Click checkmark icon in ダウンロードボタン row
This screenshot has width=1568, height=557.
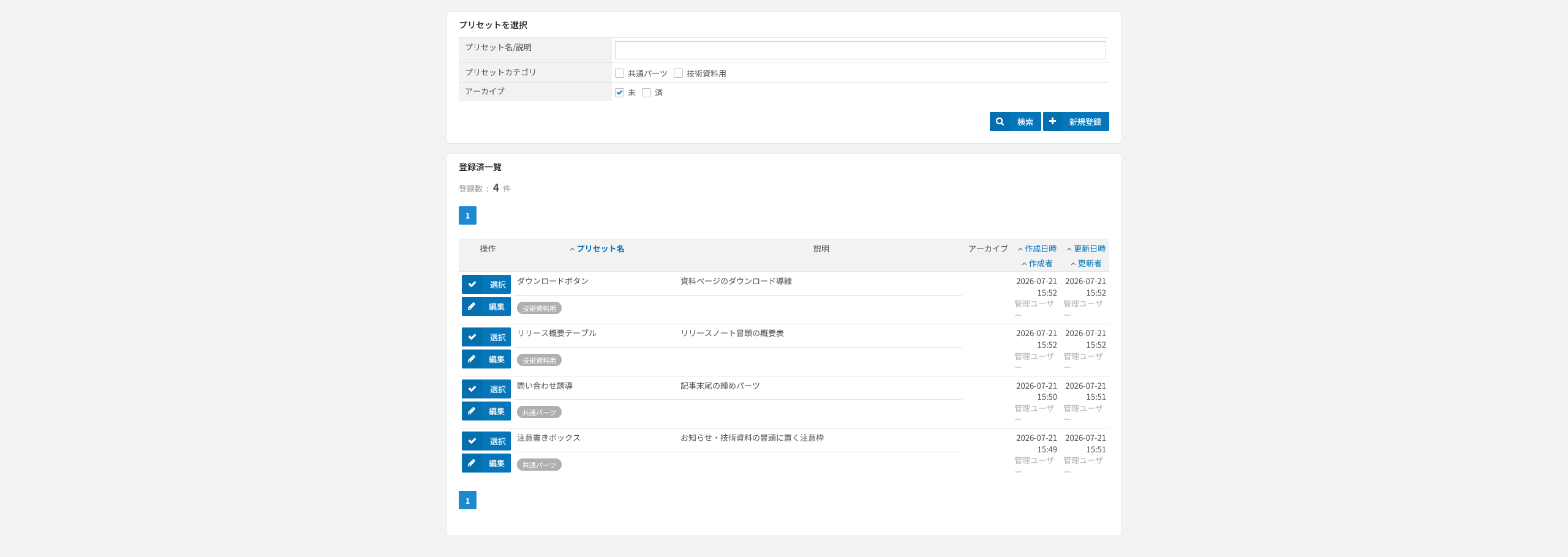click(472, 285)
